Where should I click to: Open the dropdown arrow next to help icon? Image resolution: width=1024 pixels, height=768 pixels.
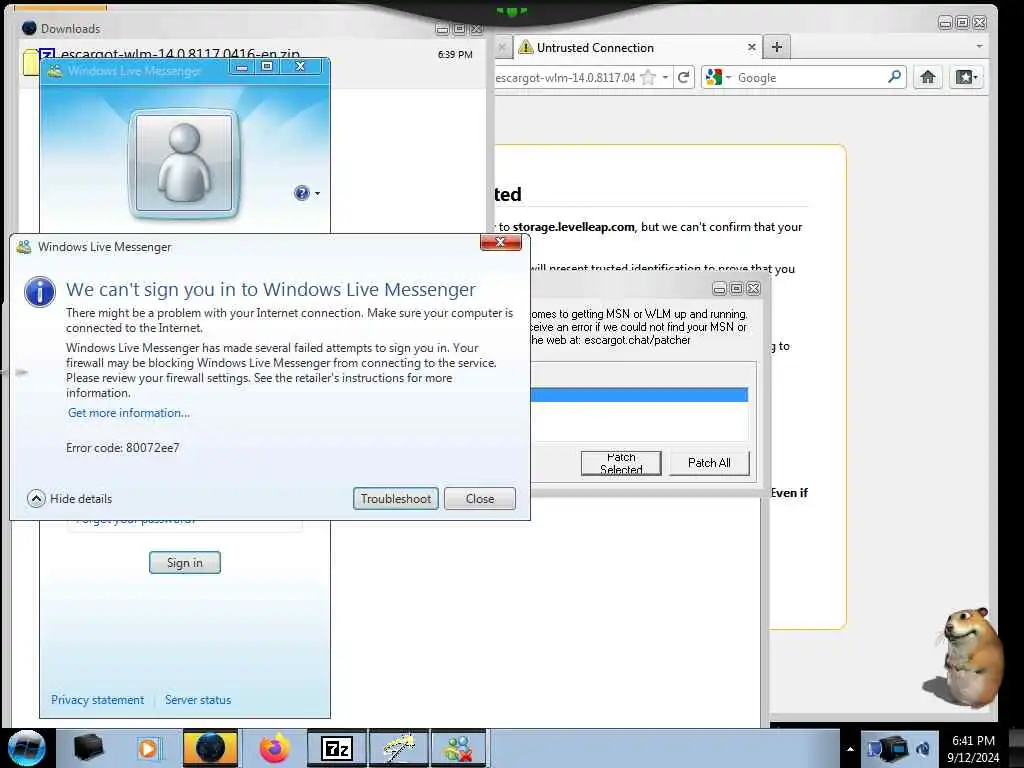[x=317, y=193]
